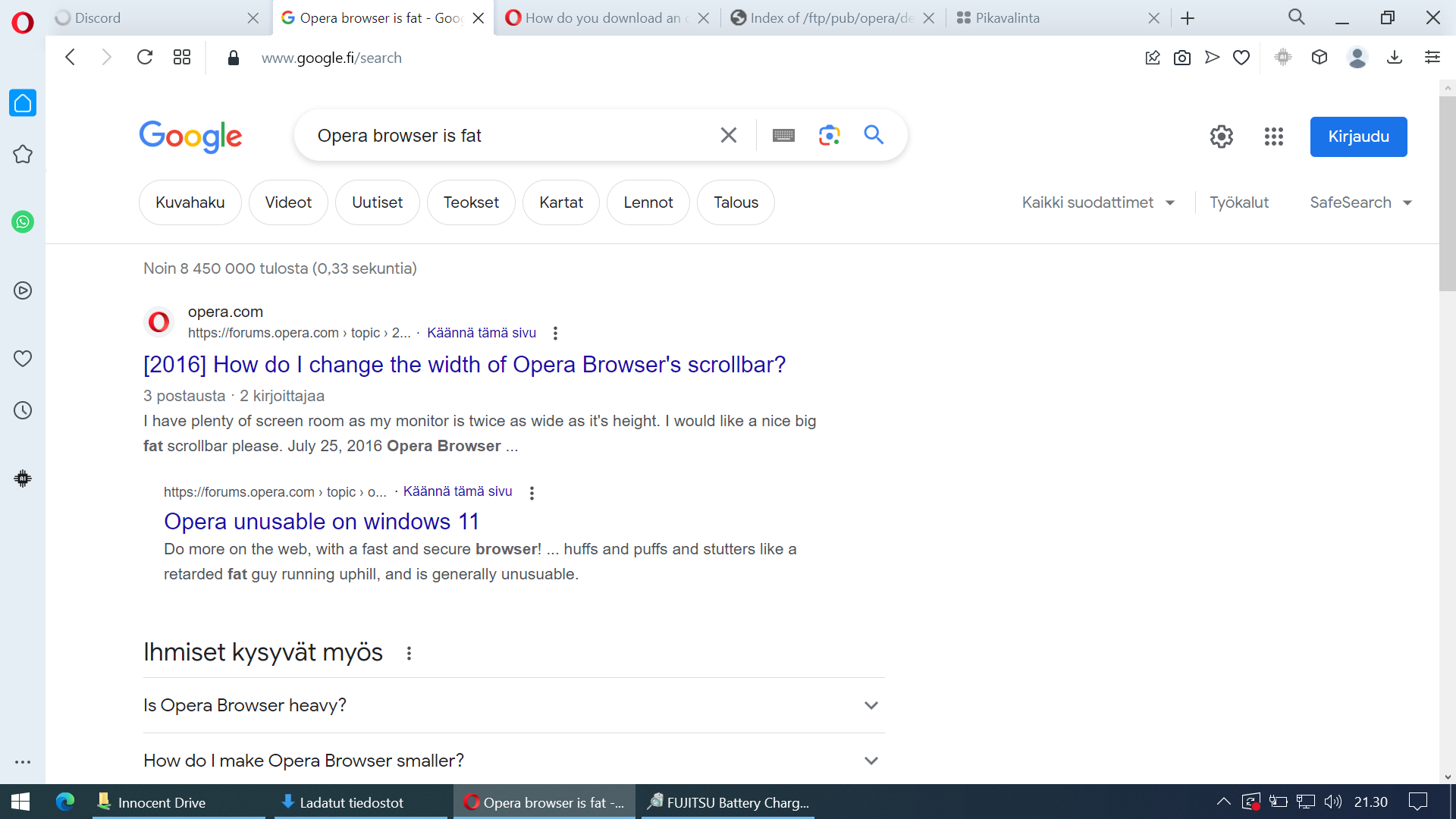The image size is (1456, 819).
Task: Open the Työkalut search tools
Action: (x=1239, y=202)
